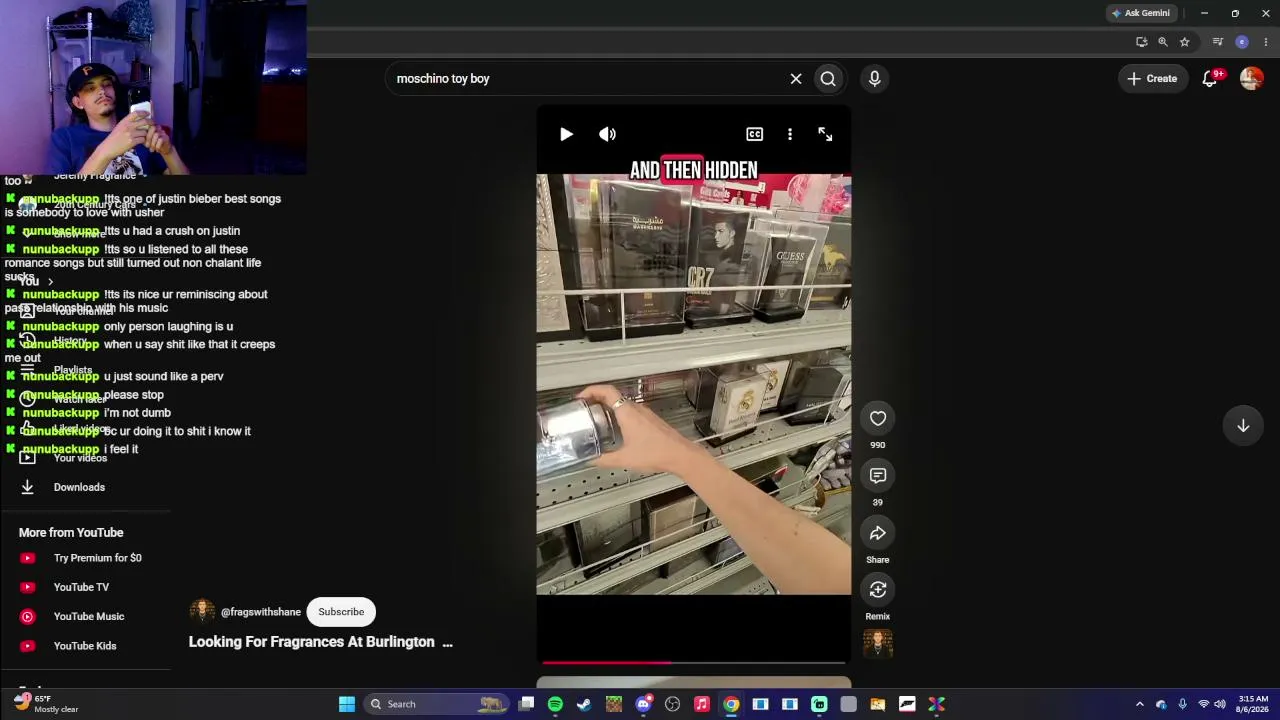This screenshot has height=720, width=1280.
Task: Bookmark this tab with the star
Action: coord(1185,42)
